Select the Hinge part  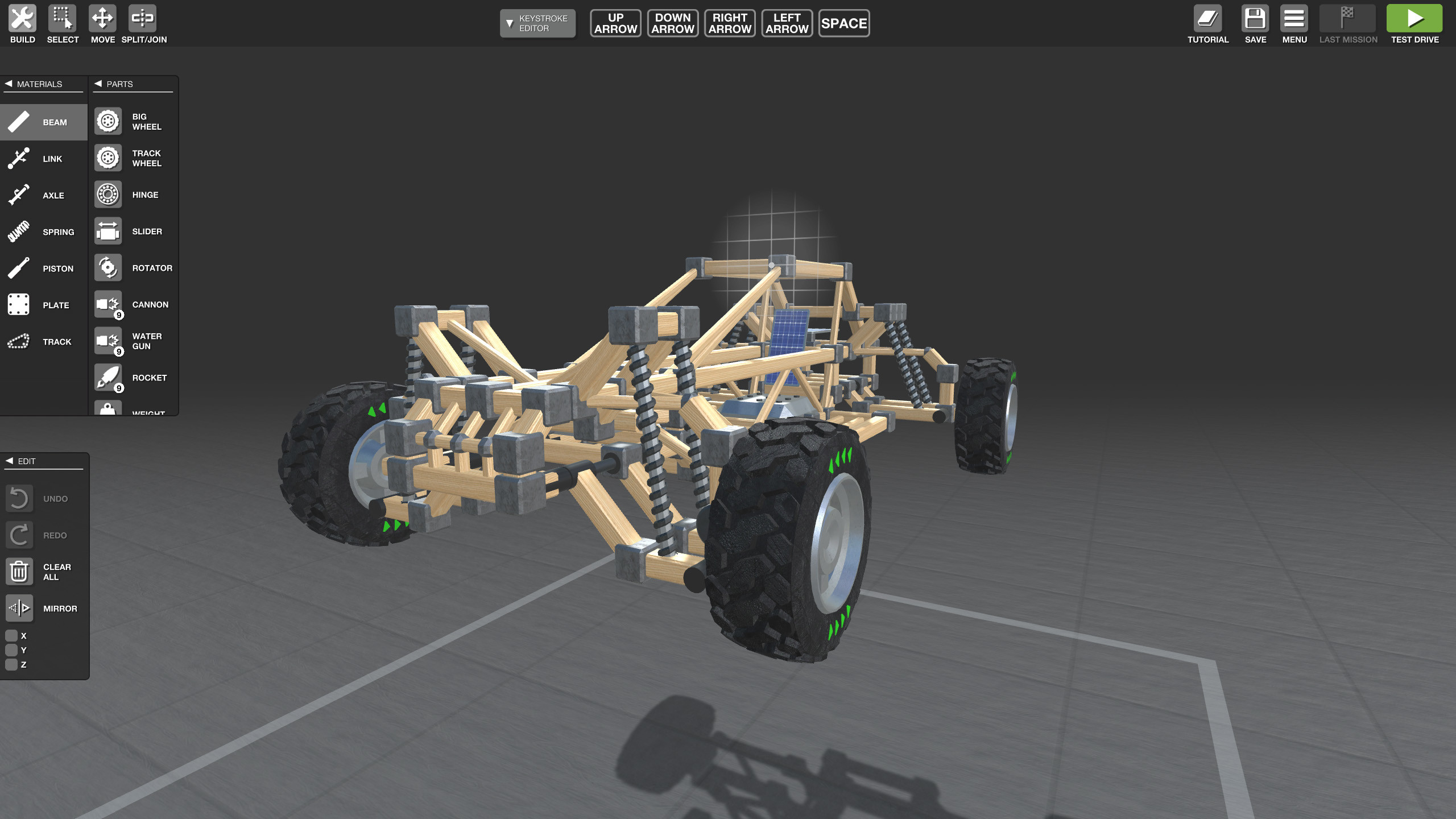[x=134, y=195]
